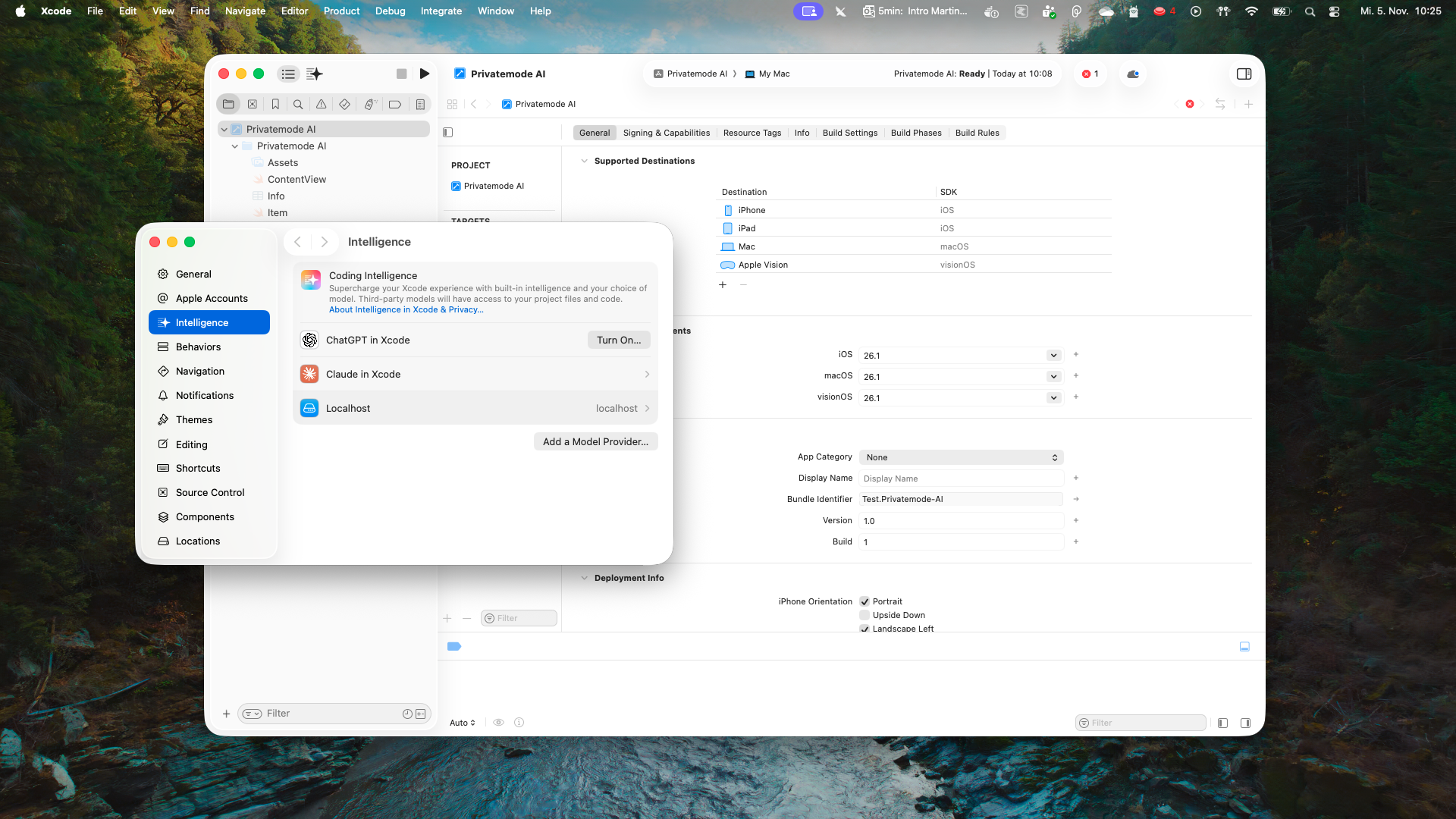
Task: Open the Test navigator diamond icon
Action: tap(344, 105)
